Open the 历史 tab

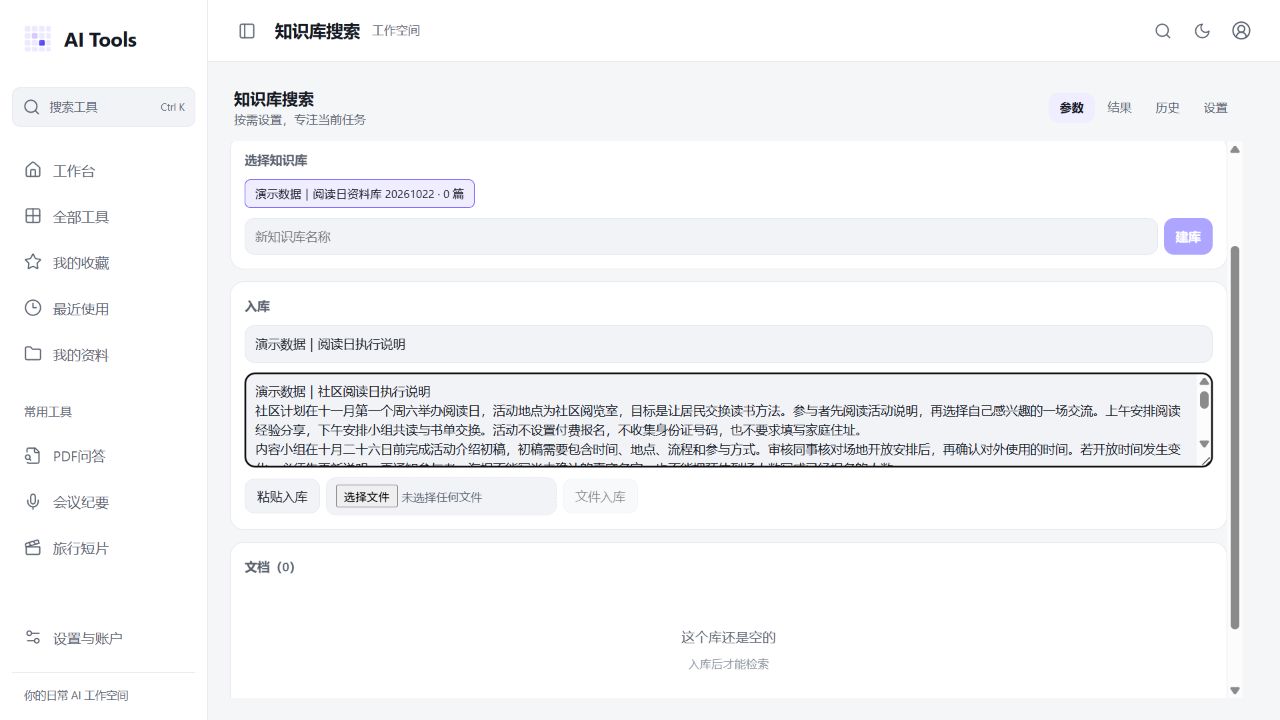point(1168,108)
